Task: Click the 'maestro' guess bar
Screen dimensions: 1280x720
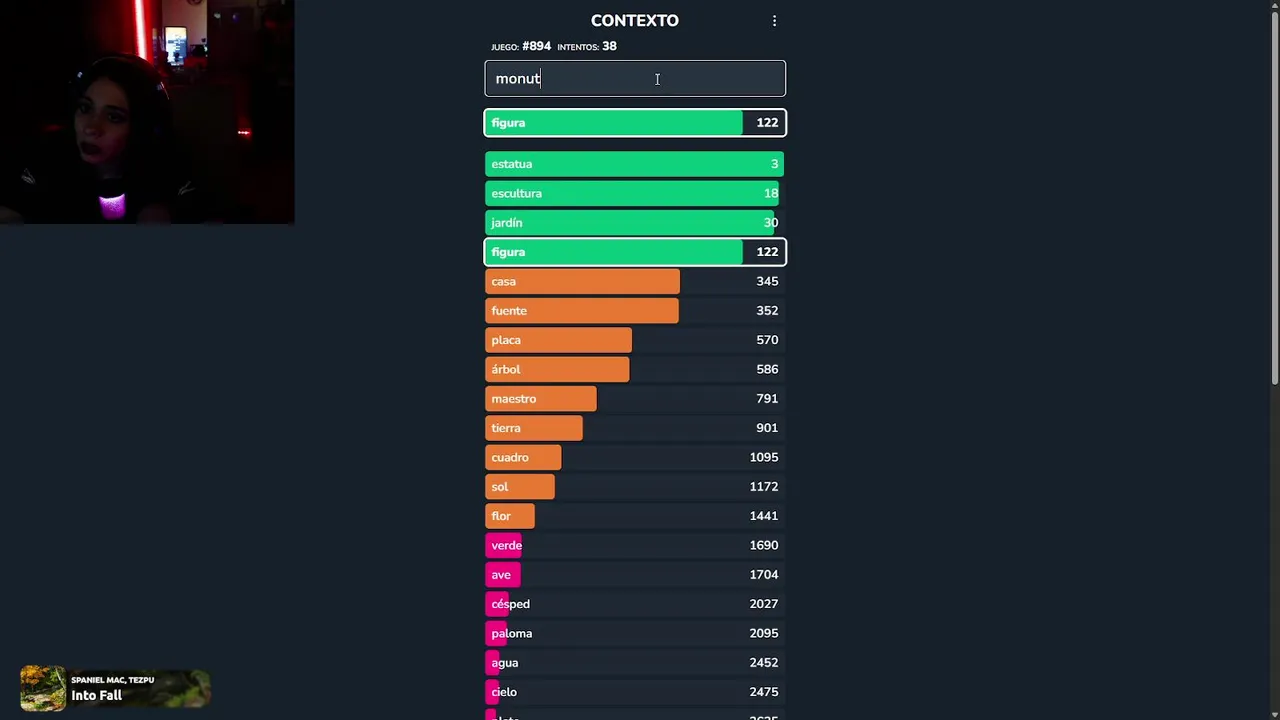Action: click(541, 399)
